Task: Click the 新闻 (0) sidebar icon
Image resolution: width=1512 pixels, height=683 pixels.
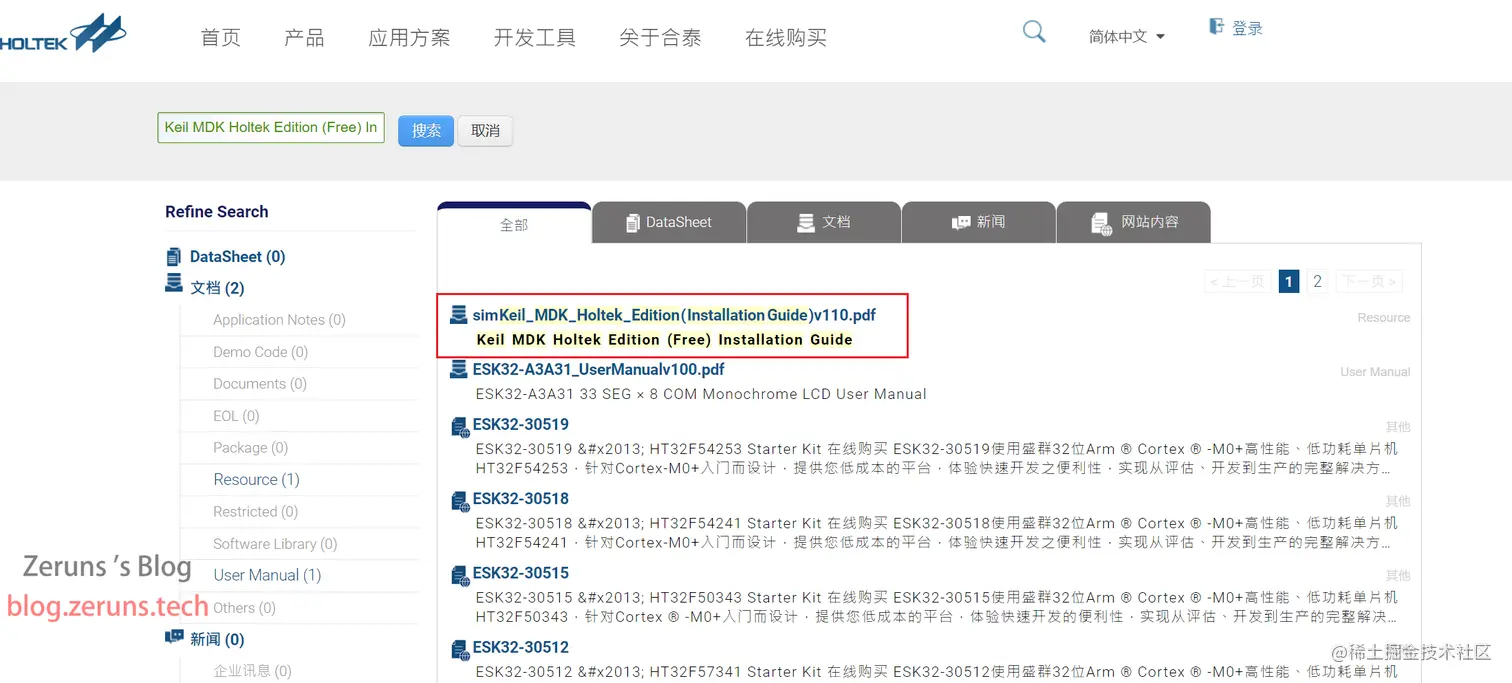Action: tap(174, 637)
